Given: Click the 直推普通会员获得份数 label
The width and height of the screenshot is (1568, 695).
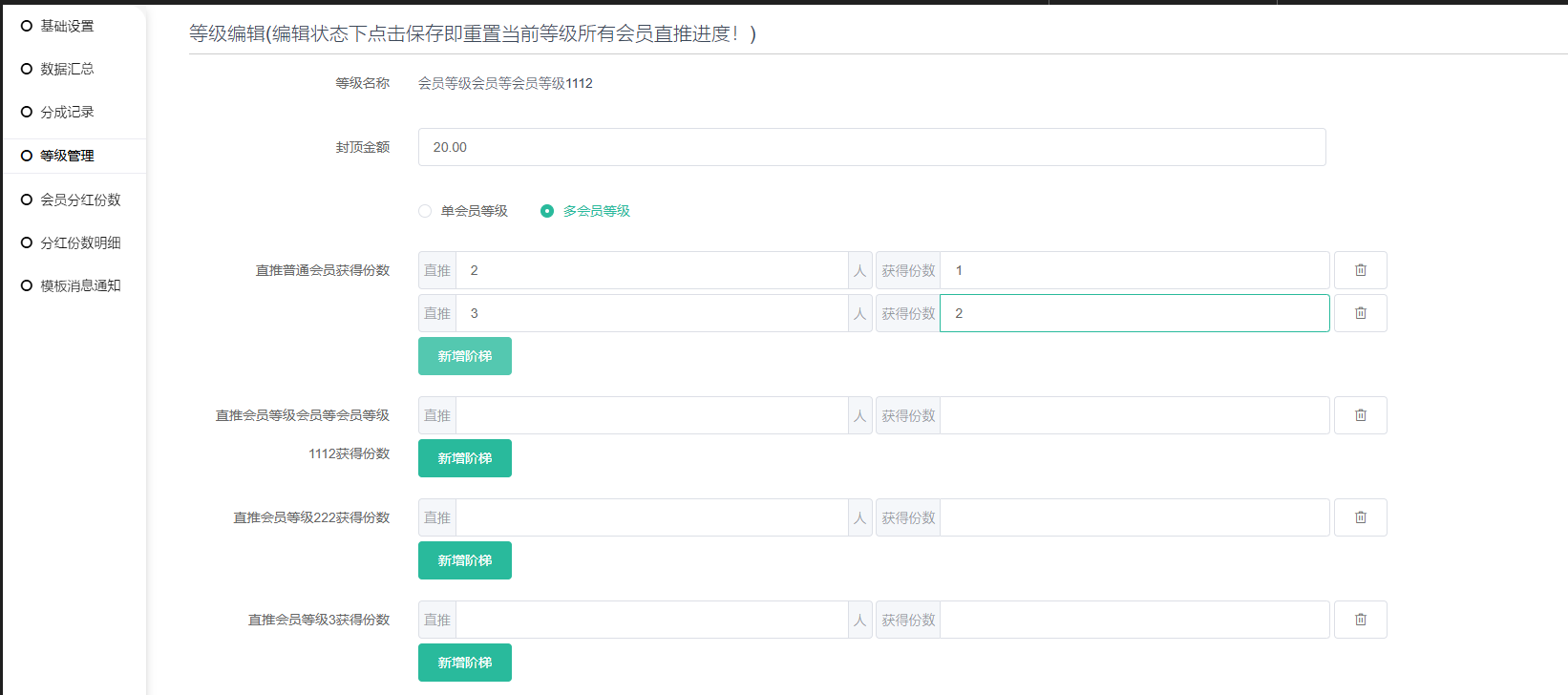Looking at the screenshot, I should [x=323, y=270].
